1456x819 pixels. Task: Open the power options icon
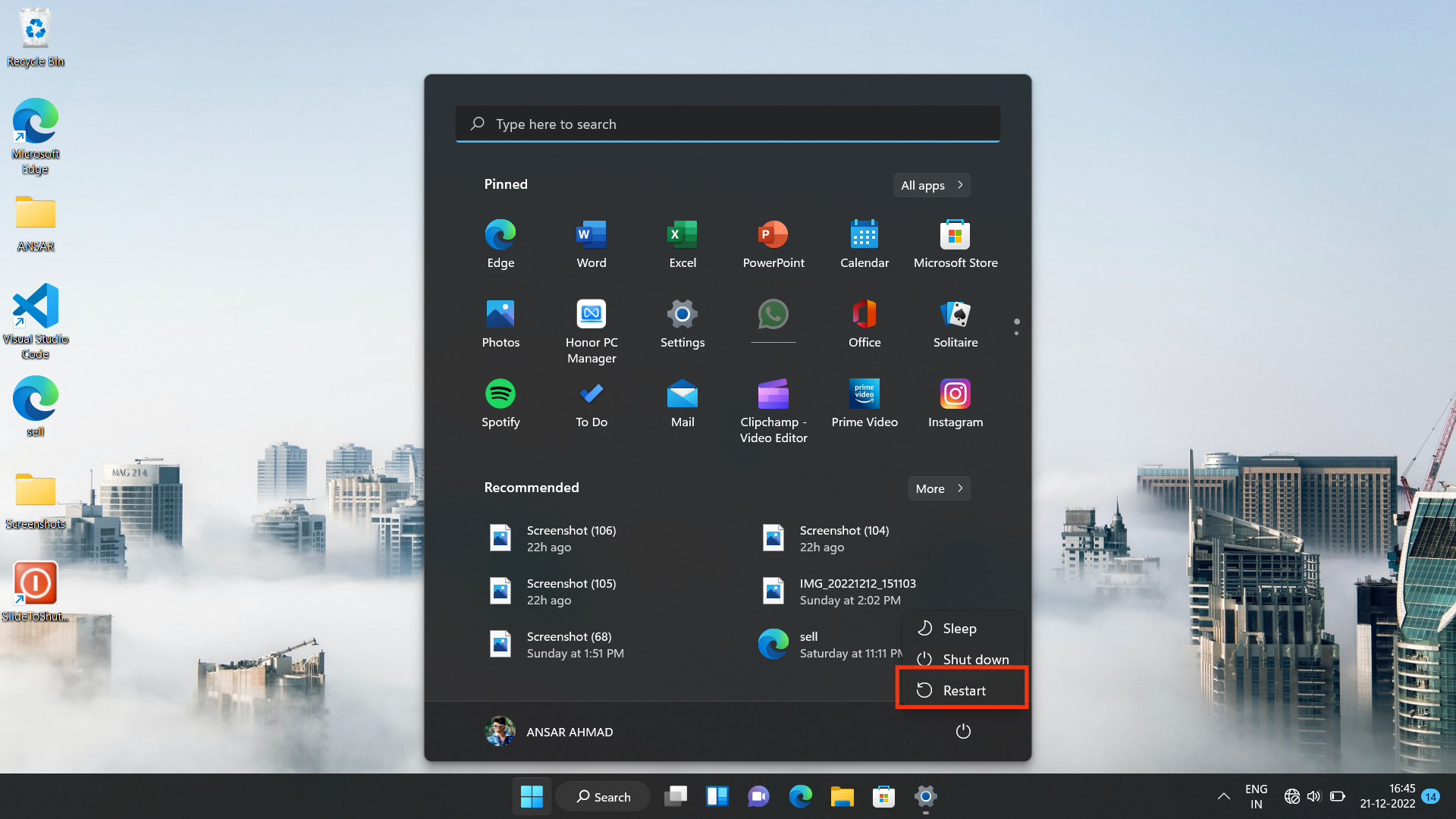[962, 731]
